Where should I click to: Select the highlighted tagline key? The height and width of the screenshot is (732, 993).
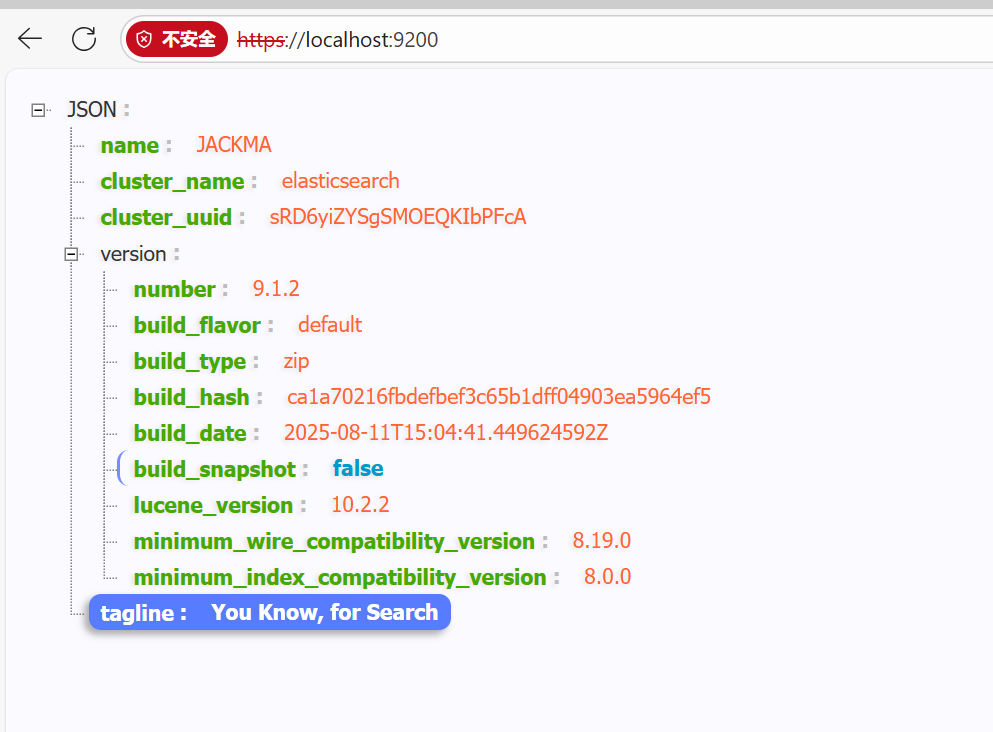[x=137, y=614]
